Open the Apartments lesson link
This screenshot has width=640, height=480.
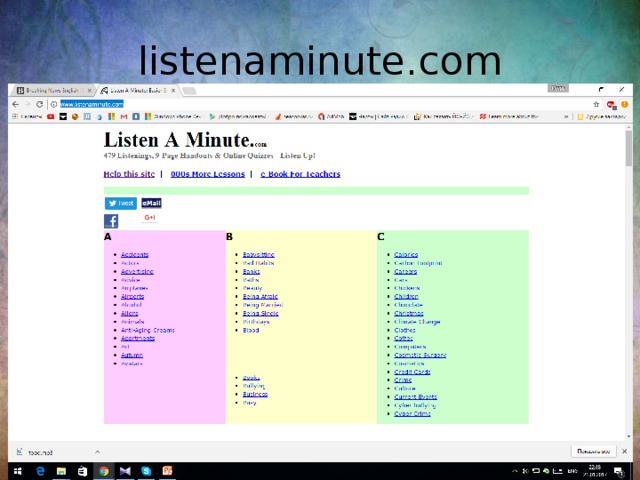[x=138, y=338]
